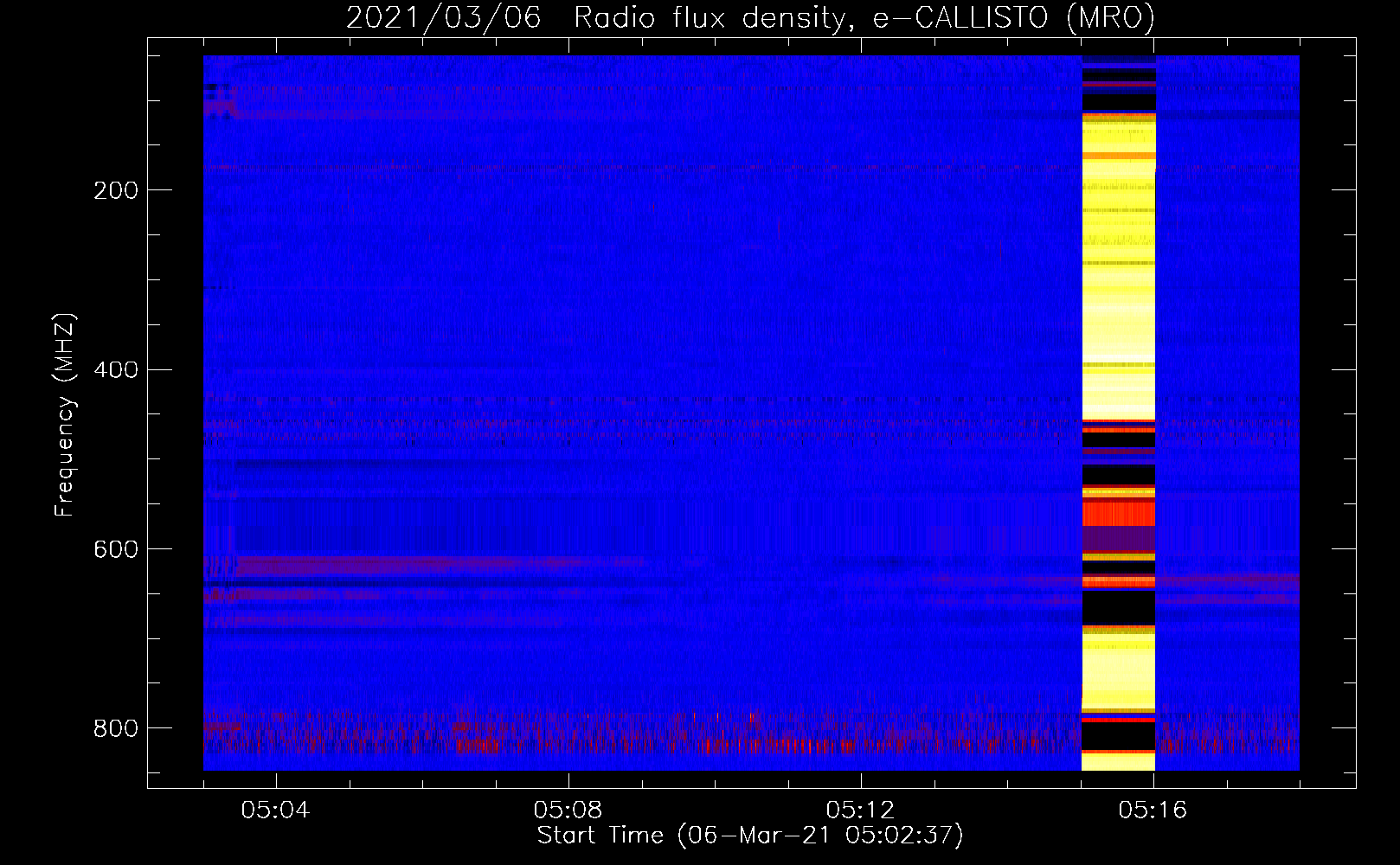The height and width of the screenshot is (865, 1400).
Task: Click the red band inside the burst column
Action: click(x=1119, y=514)
